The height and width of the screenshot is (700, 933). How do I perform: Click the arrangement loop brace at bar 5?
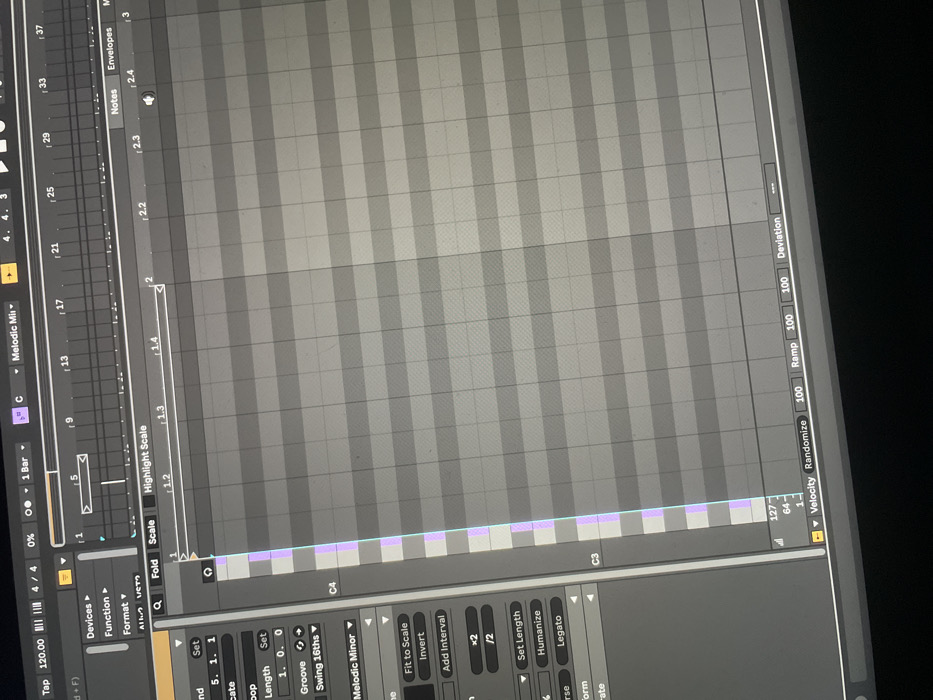(84, 483)
